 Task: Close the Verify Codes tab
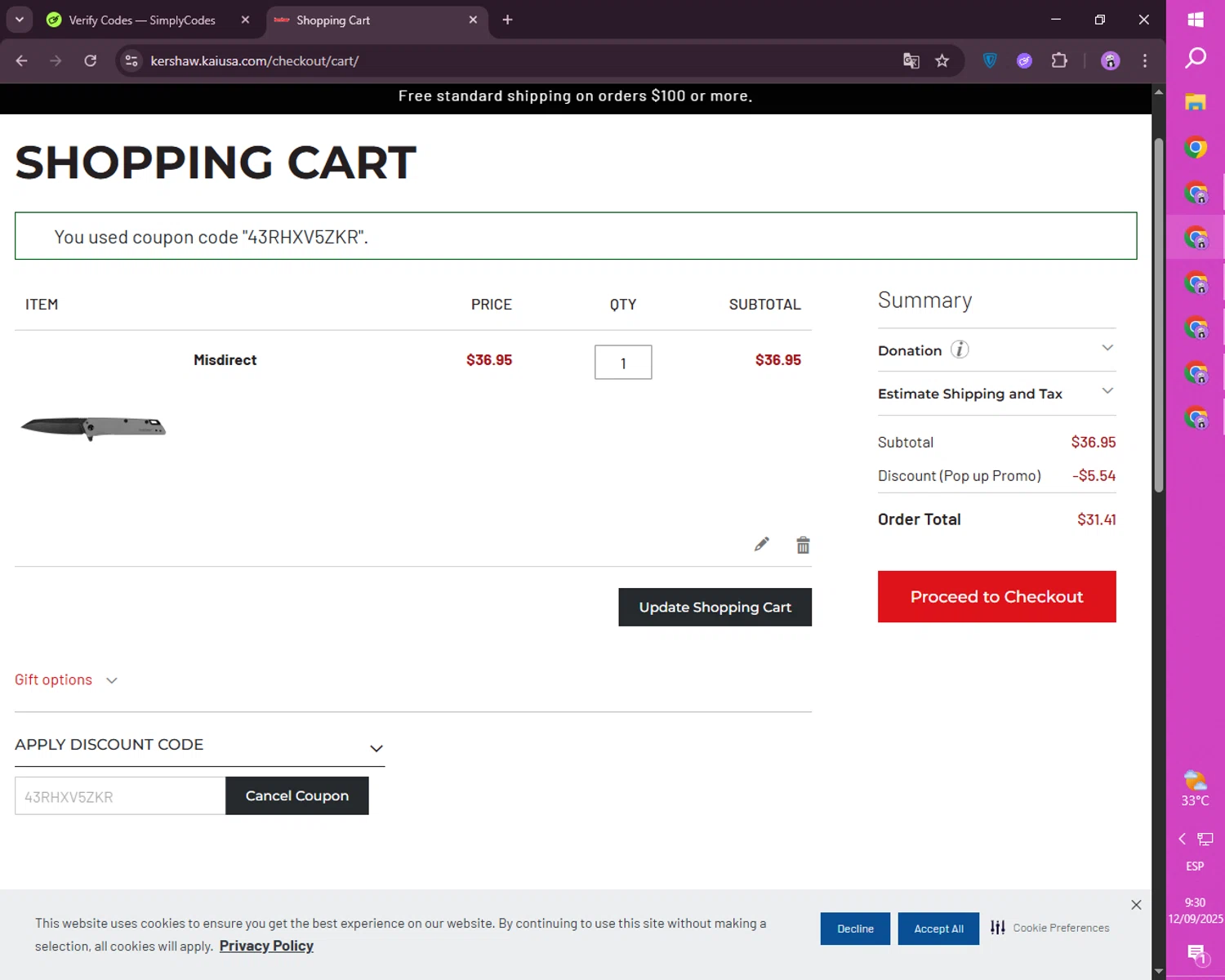point(245,20)
